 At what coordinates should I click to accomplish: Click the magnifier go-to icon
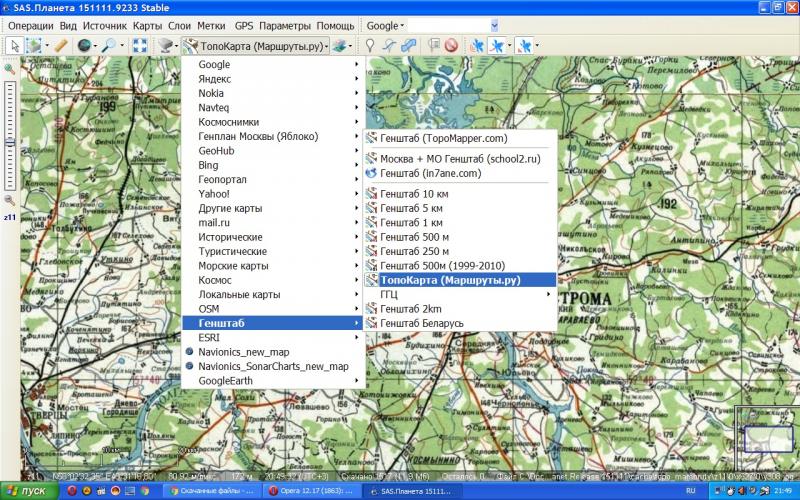[x=109, y=46]
